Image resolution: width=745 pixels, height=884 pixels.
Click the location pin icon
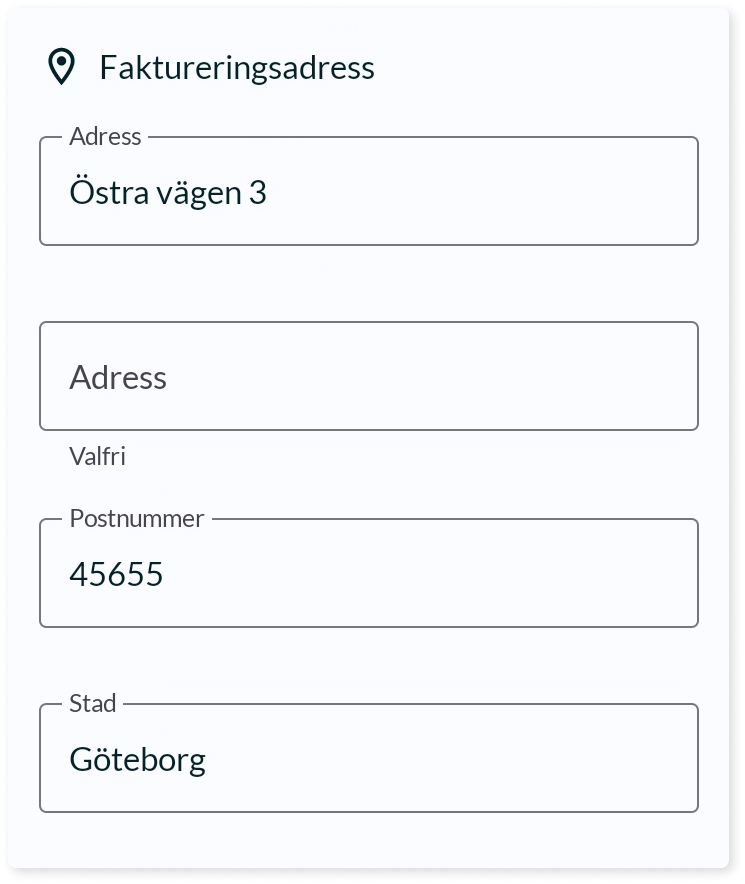(61, 67)
